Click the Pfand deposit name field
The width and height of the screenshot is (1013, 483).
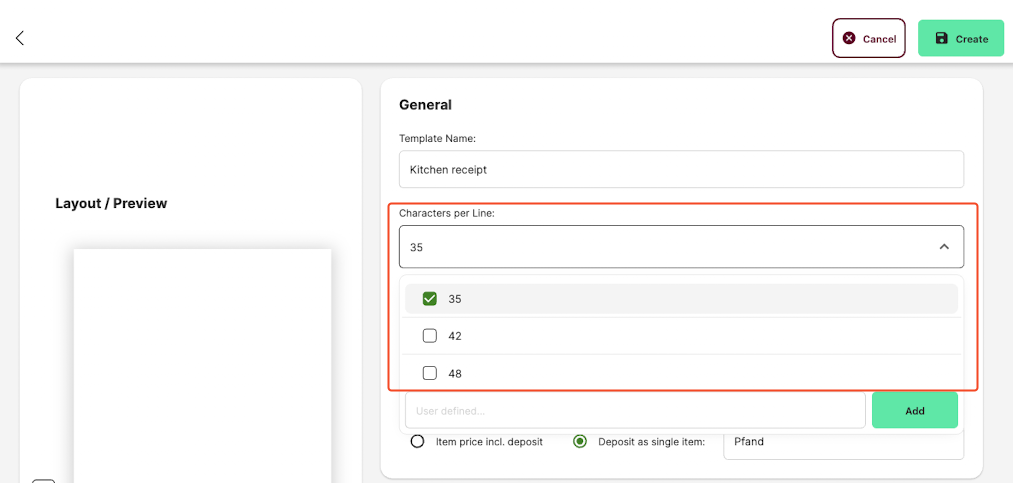coord(843,442)
